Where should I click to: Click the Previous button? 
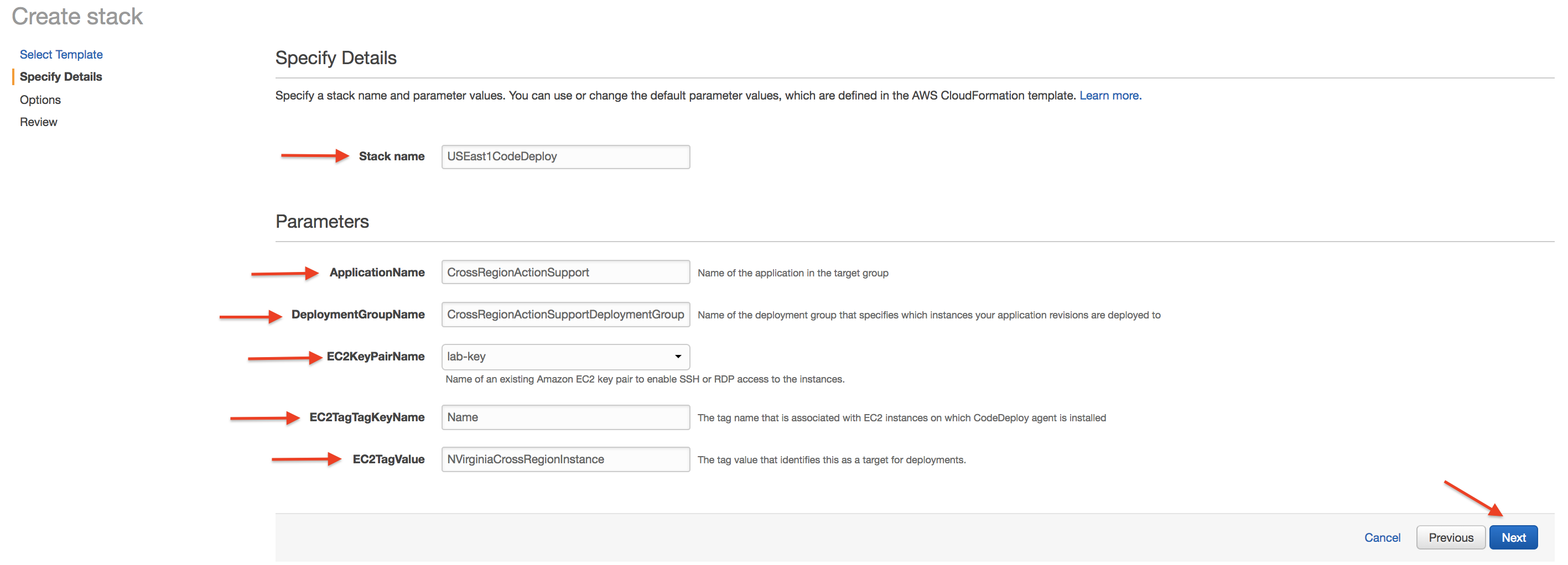click(x=1450, y=537)
